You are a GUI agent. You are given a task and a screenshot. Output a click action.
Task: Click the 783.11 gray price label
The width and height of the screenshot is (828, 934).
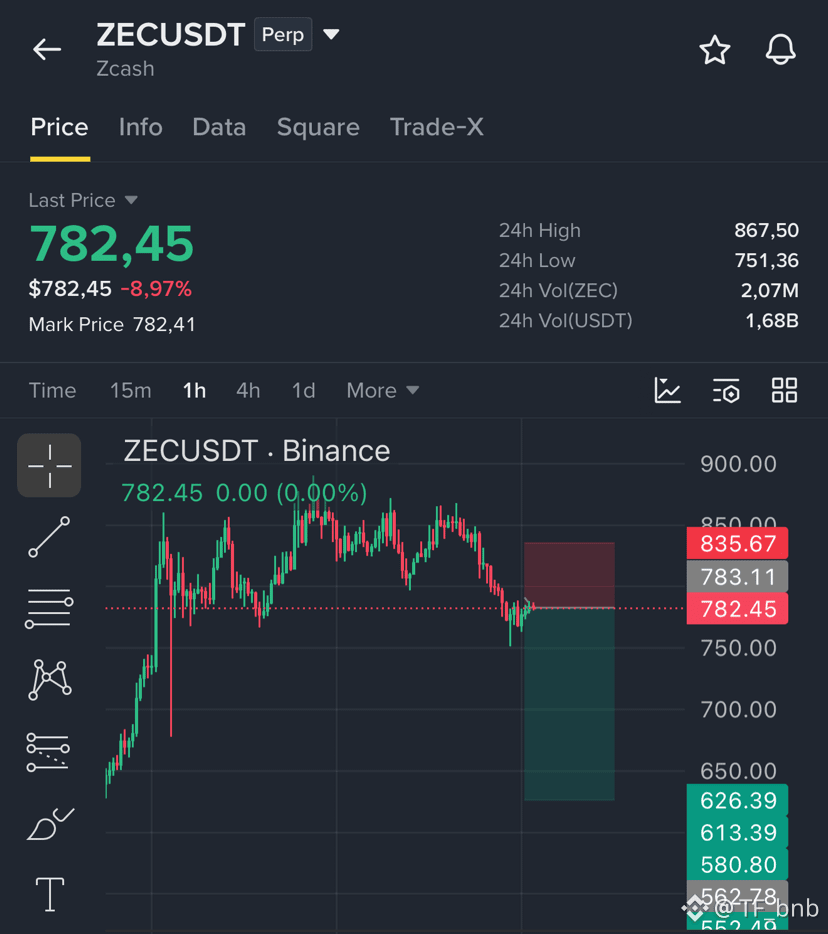[737, 577]
